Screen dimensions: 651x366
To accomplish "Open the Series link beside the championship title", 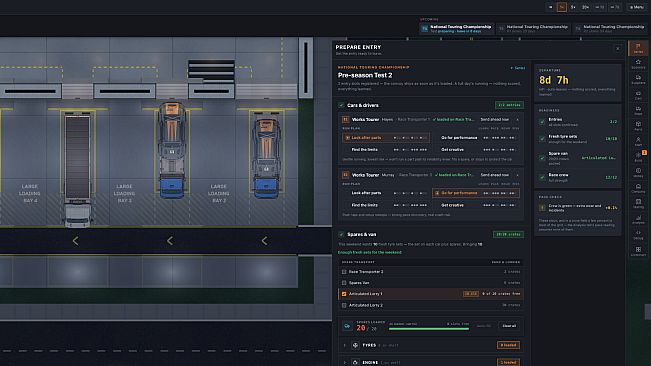I will tap(518, 68).
